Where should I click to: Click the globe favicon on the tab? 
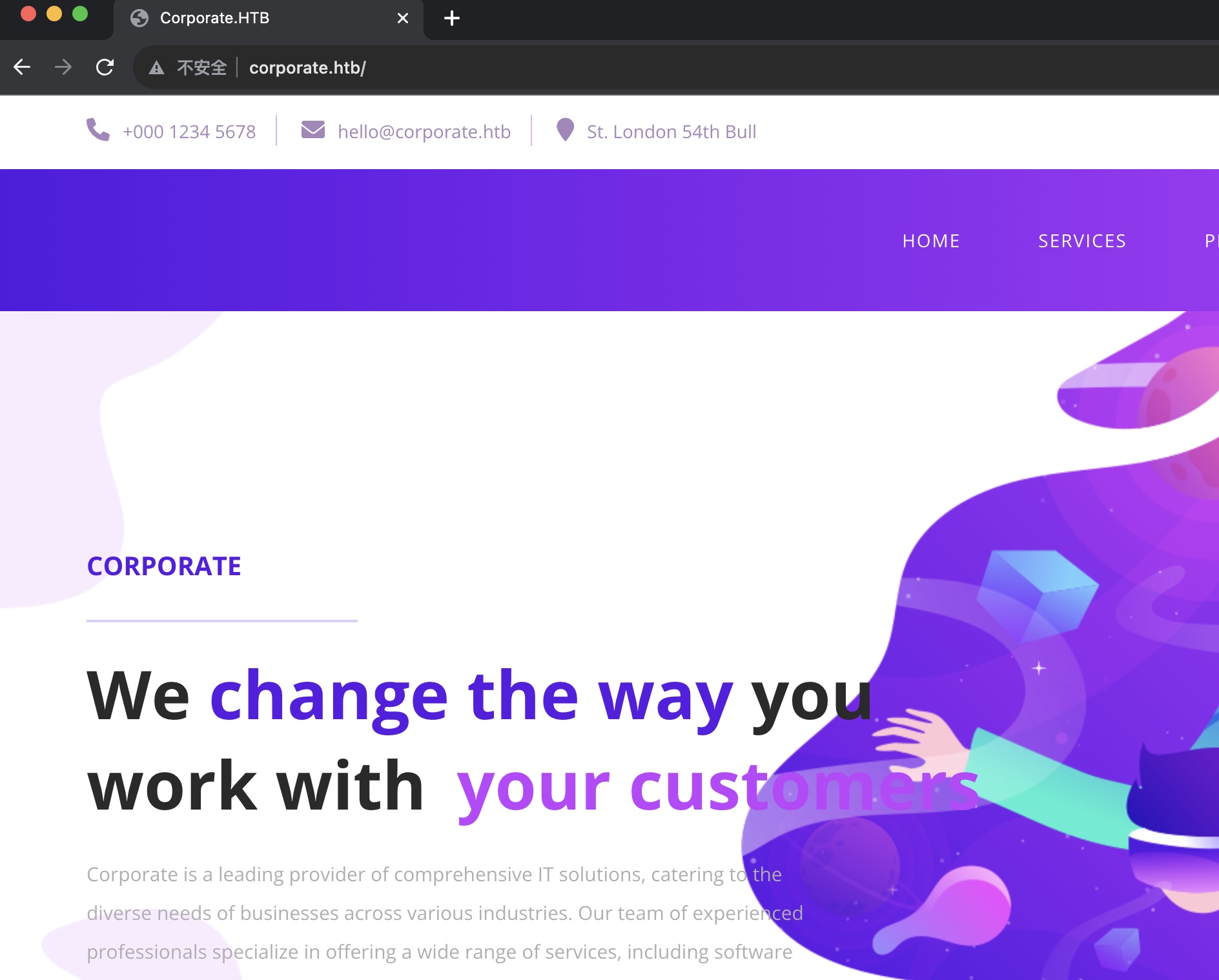pyautogui.click(x=139, y=18)
